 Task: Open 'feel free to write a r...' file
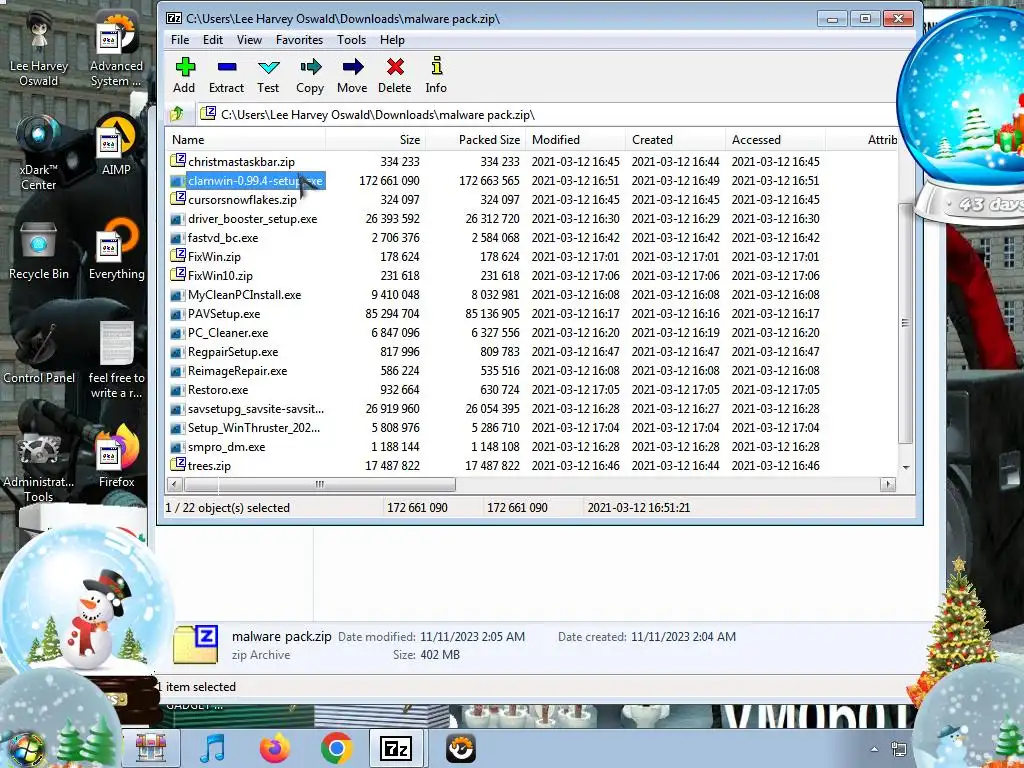(116, 360)
